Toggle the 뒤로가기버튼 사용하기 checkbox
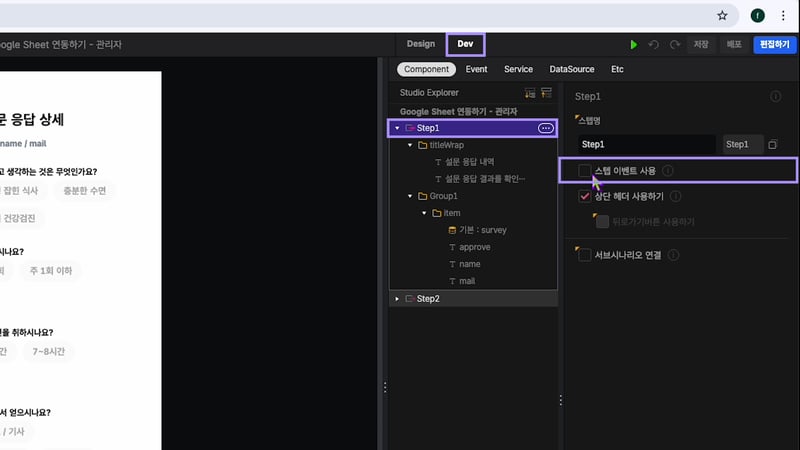The height and width of the screenshot is (450, 800). 603,222
